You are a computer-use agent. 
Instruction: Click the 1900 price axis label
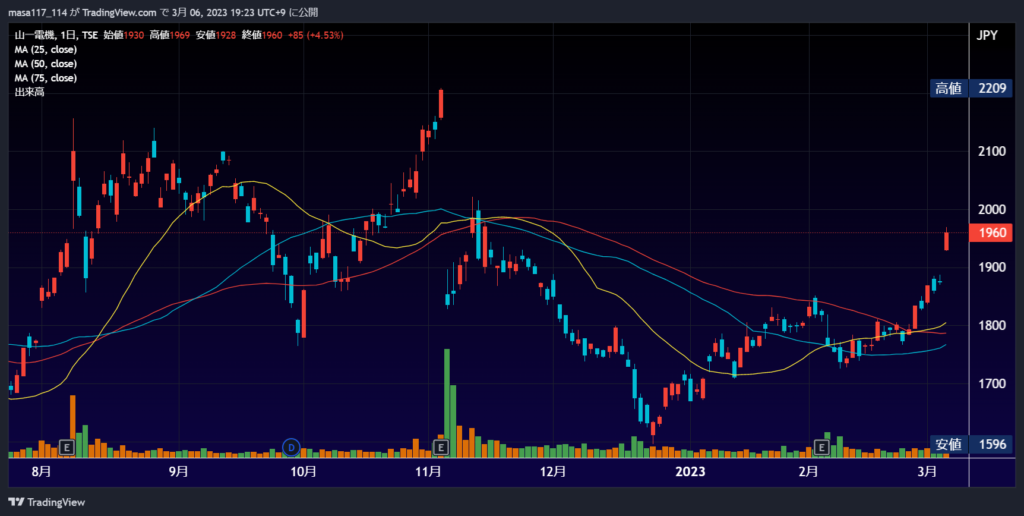(991, 267)
